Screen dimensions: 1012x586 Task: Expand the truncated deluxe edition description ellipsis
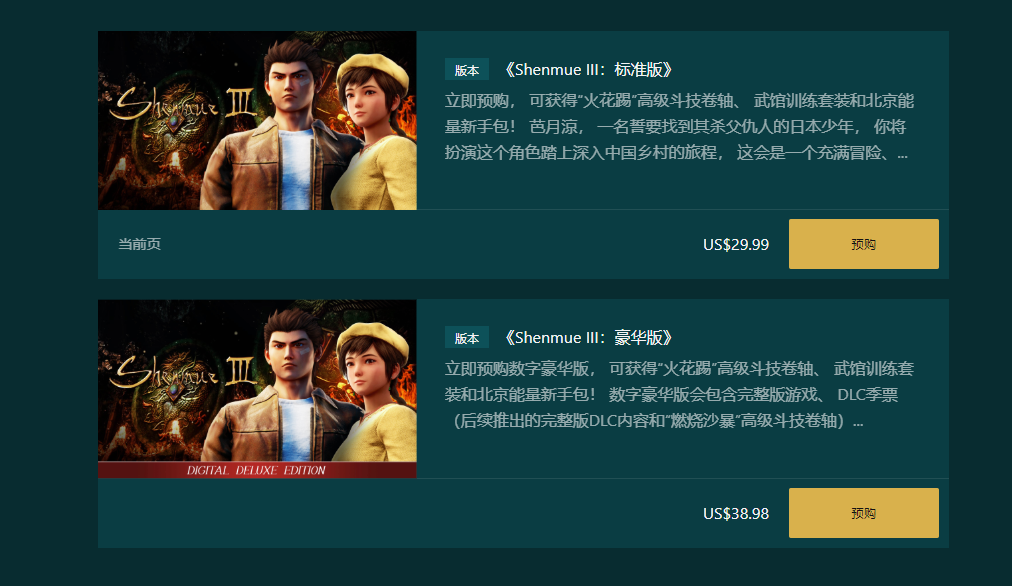(858, 423)
